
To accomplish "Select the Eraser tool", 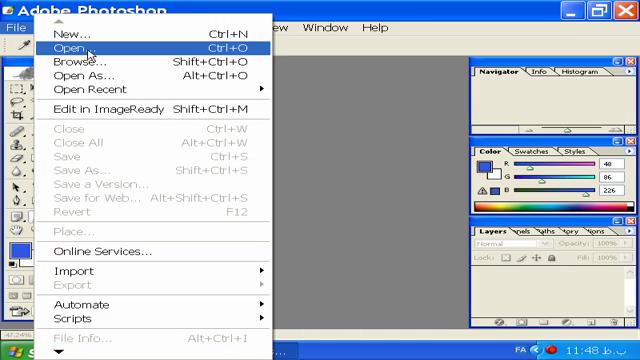I will click(x=16, y=158).
